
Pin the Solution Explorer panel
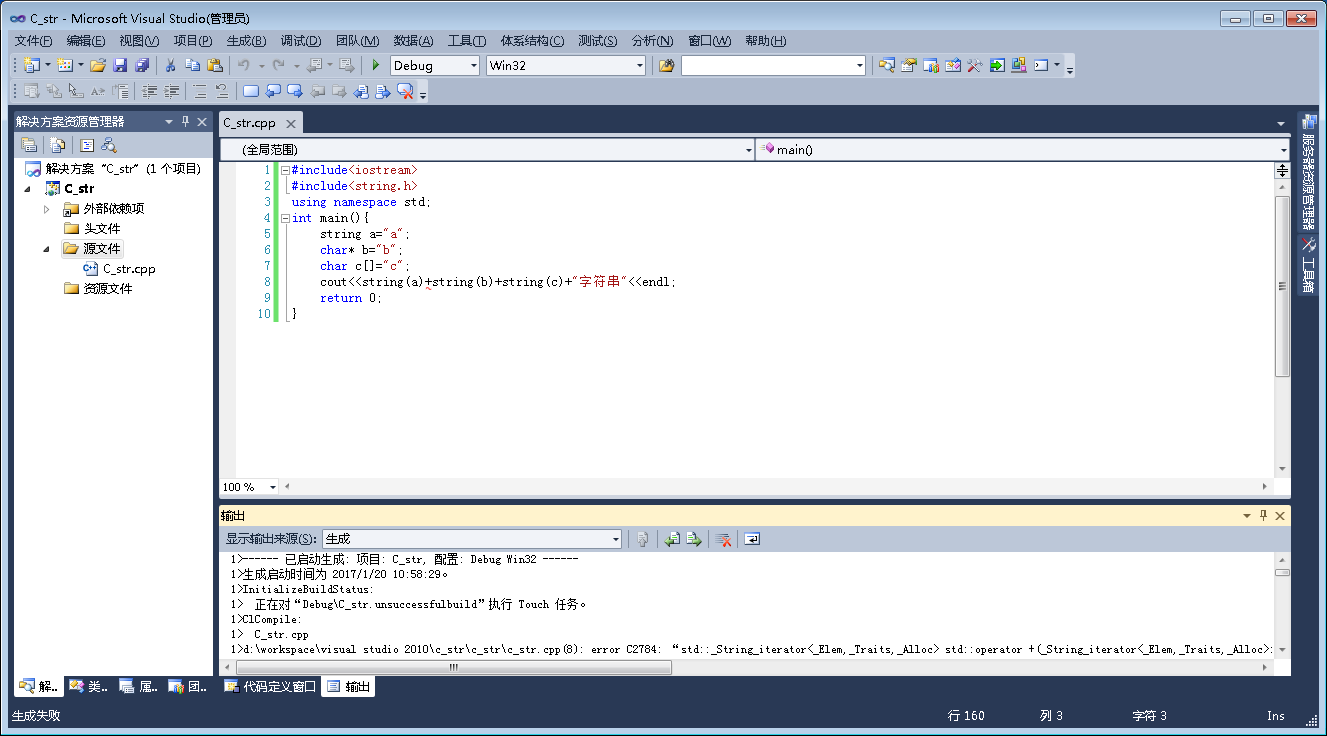186,122
